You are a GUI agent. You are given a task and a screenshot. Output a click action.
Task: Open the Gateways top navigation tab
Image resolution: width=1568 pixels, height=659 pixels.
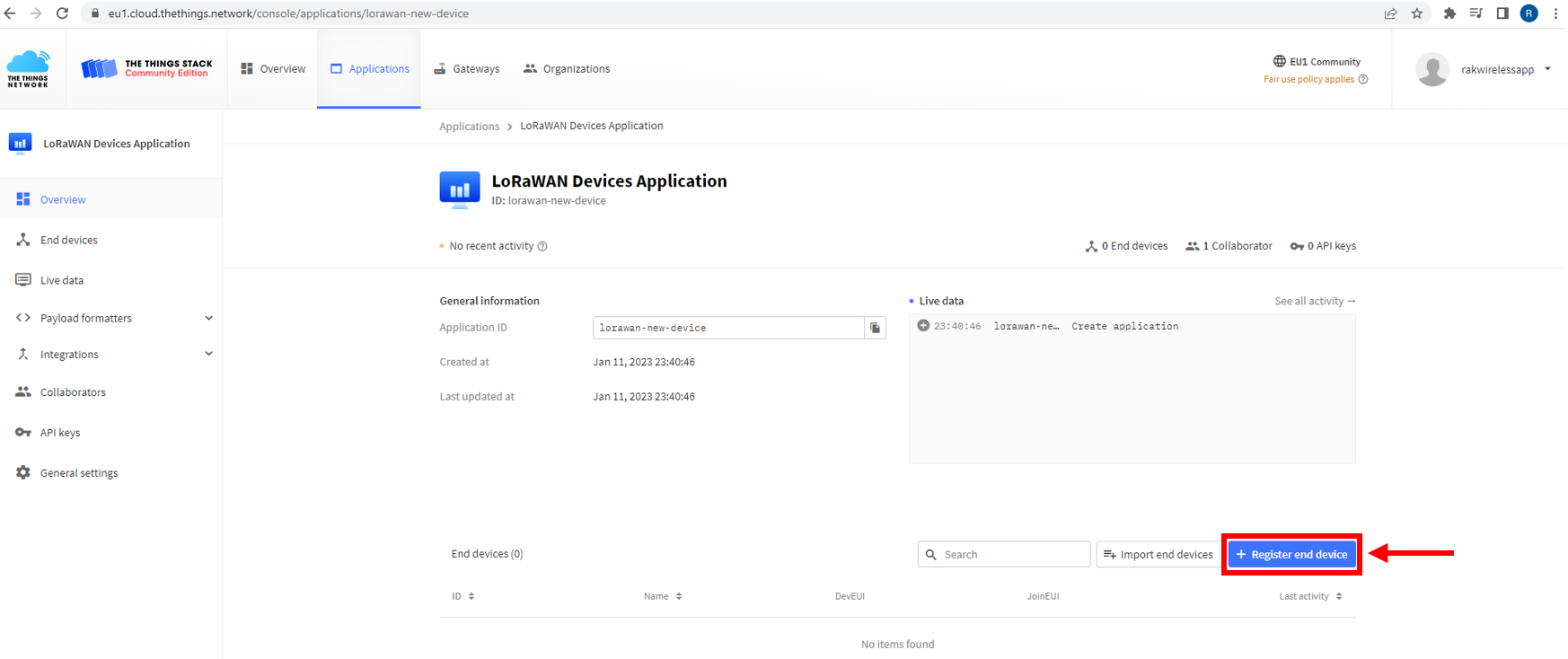click(x=466, y=69)
